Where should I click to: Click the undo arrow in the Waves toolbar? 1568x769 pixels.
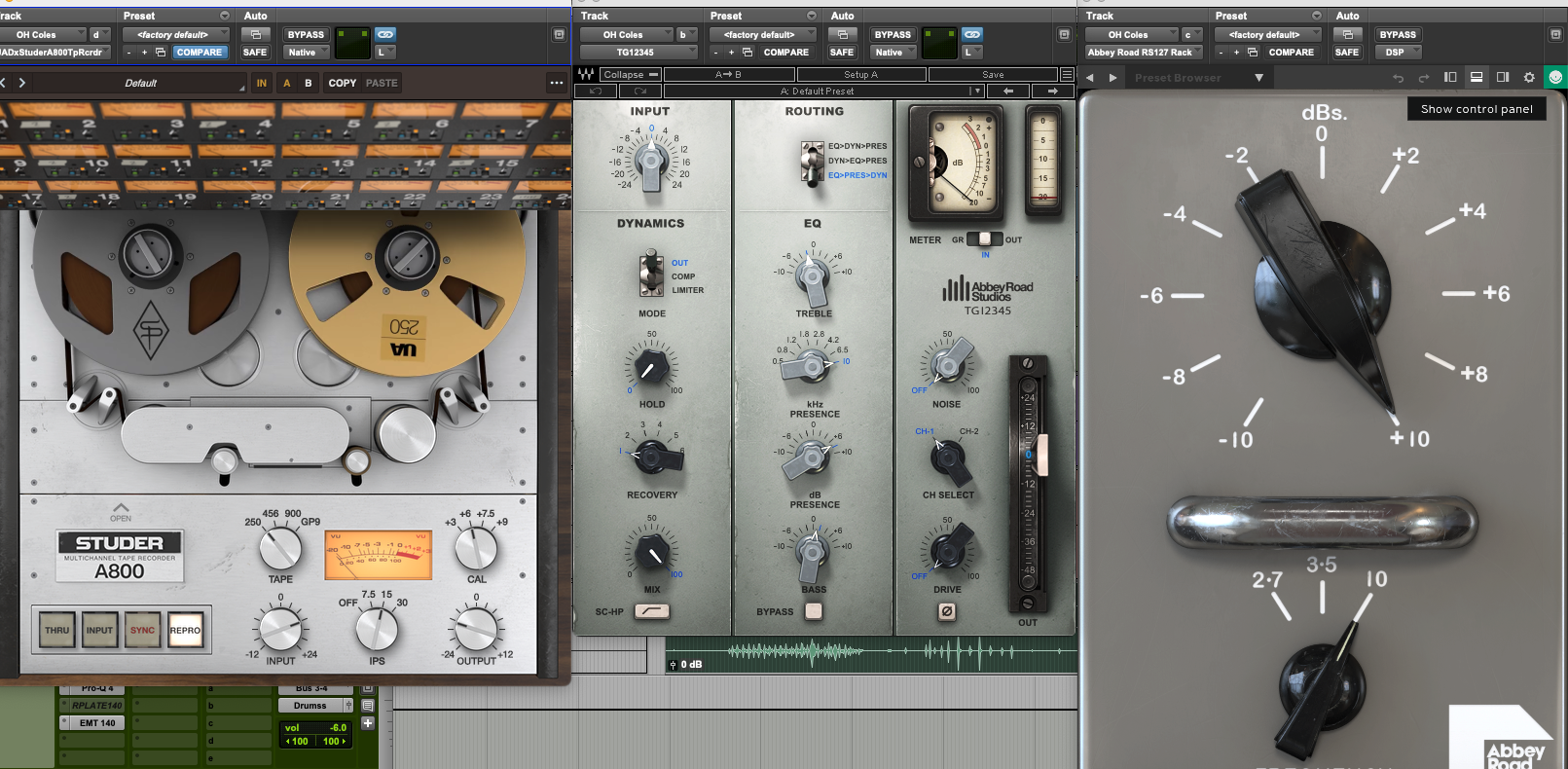click(596, 91)
